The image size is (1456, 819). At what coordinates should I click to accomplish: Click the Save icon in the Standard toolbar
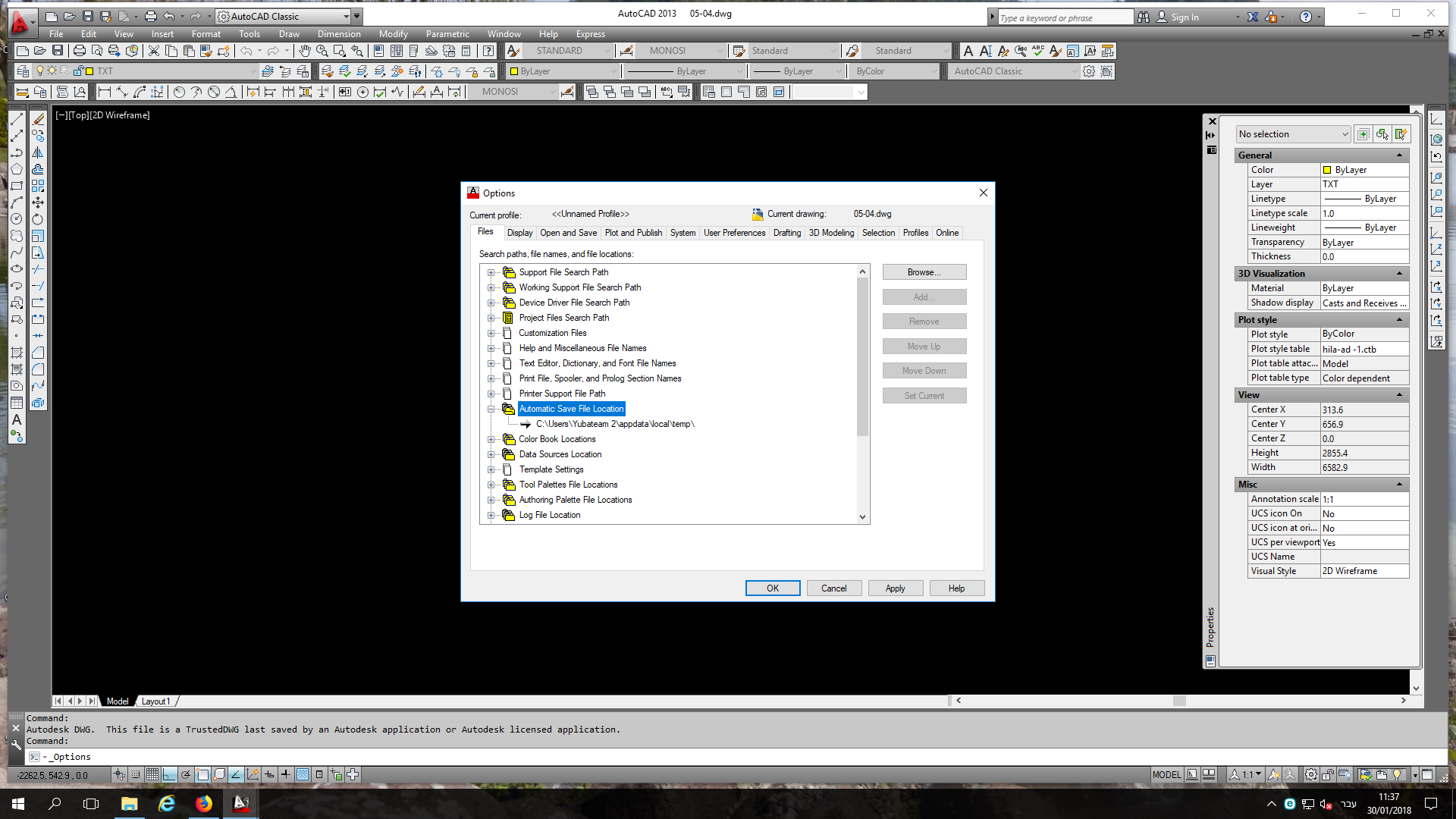[58, 51]
